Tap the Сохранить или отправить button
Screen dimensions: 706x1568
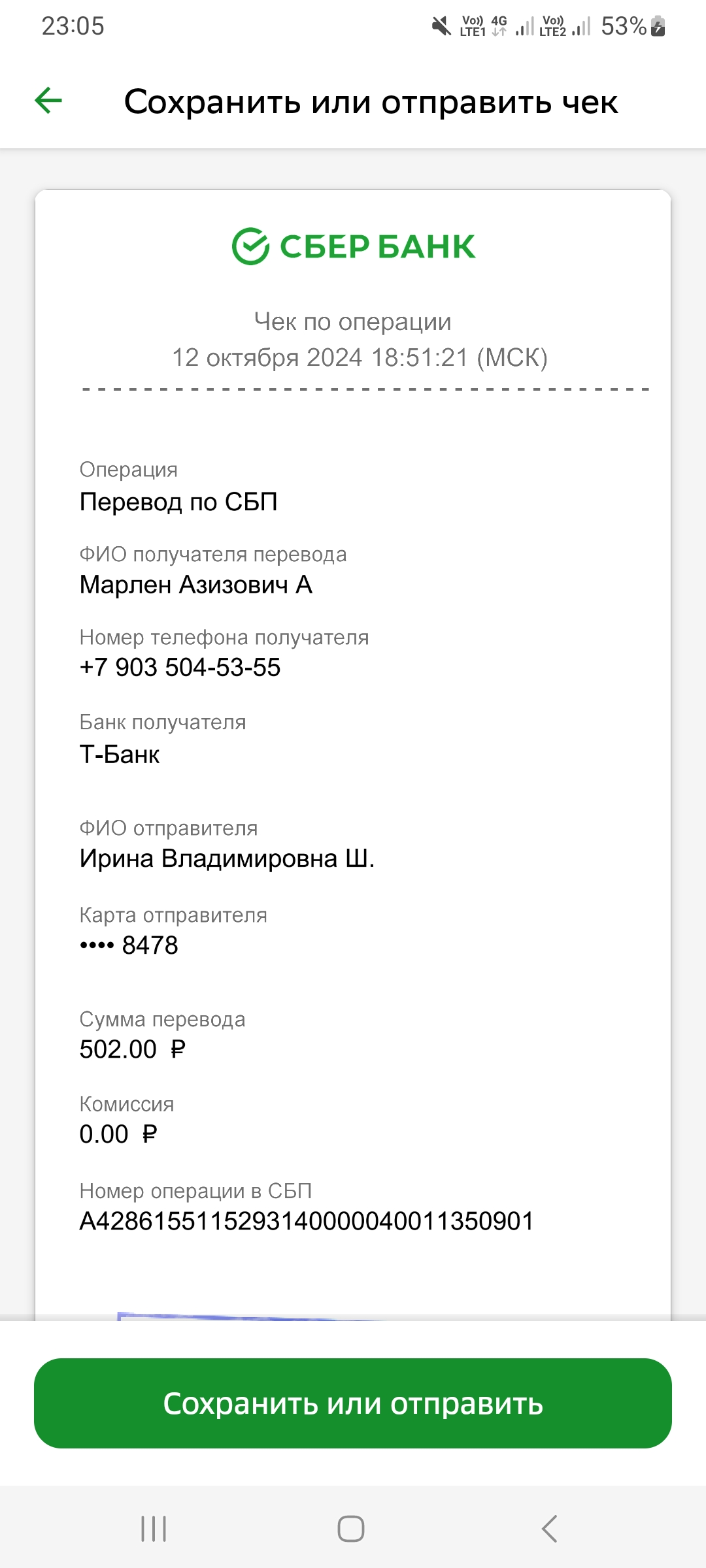(x=353, y=1403)
